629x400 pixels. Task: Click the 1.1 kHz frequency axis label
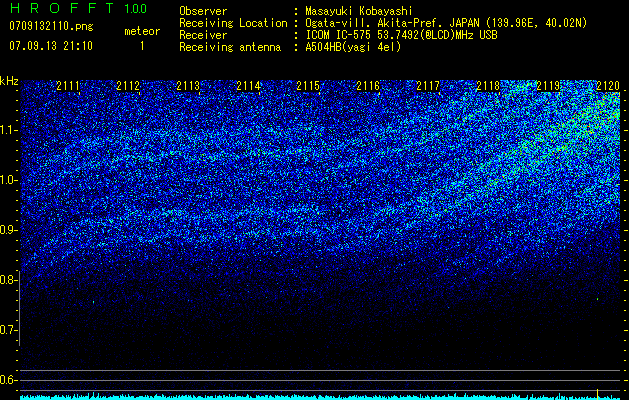coord(8,130)
